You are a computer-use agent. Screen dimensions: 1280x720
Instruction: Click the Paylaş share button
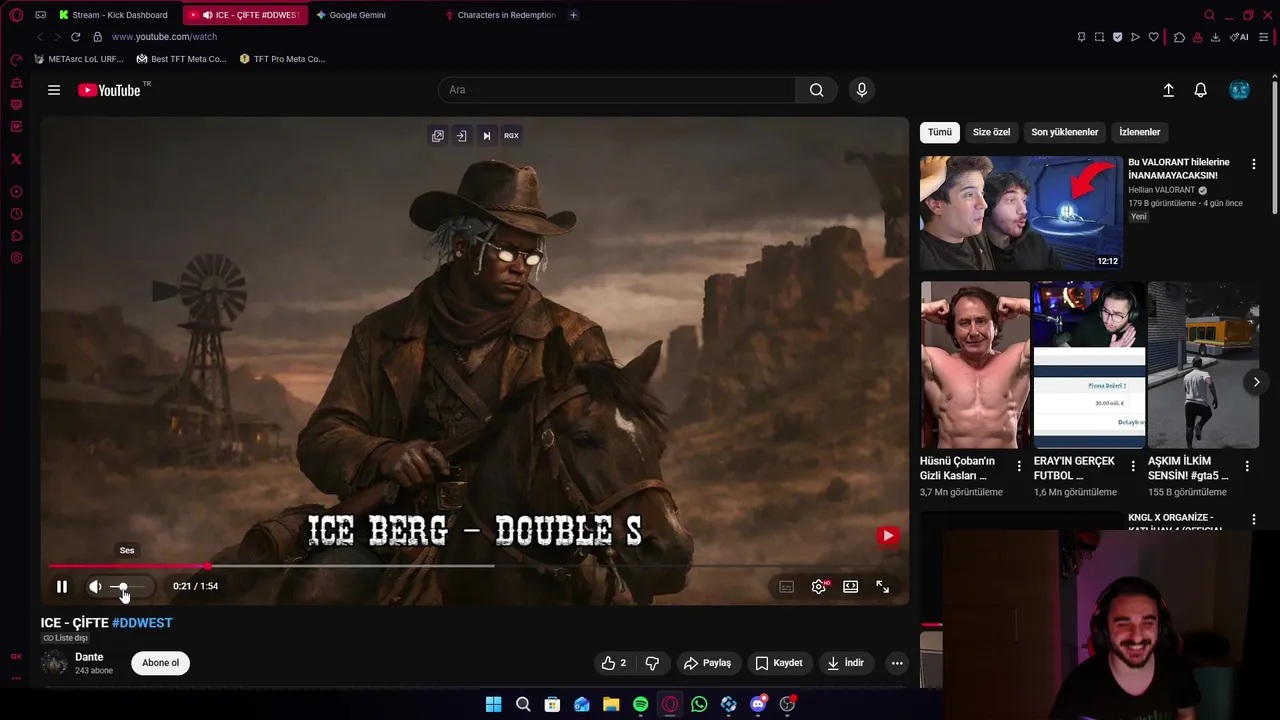click(708, 663)
